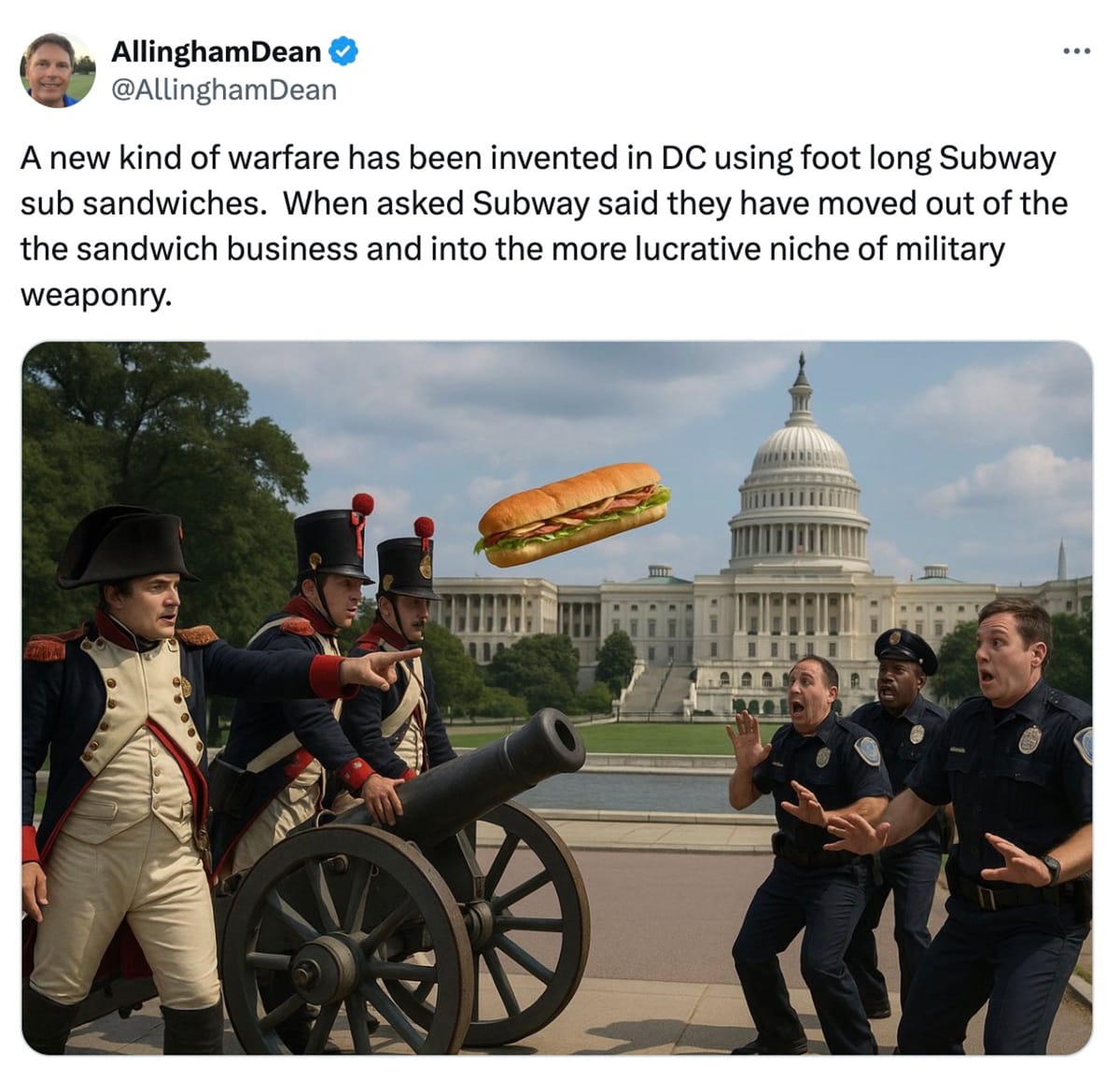
Task: Click the flying sub sandwich in the image
Action: coord(572,513)
